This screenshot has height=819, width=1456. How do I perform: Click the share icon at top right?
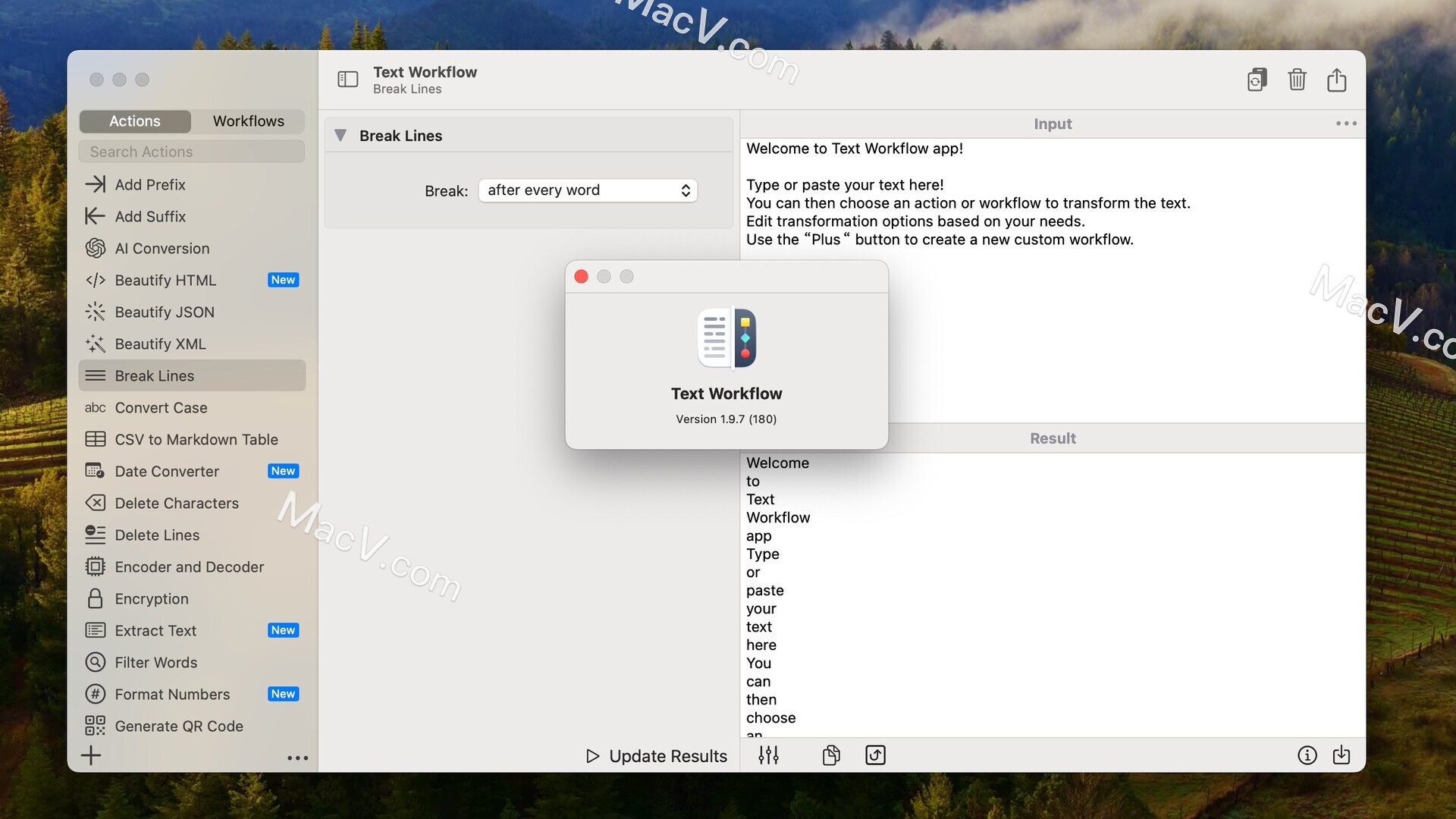click(x=1337, y=80)
